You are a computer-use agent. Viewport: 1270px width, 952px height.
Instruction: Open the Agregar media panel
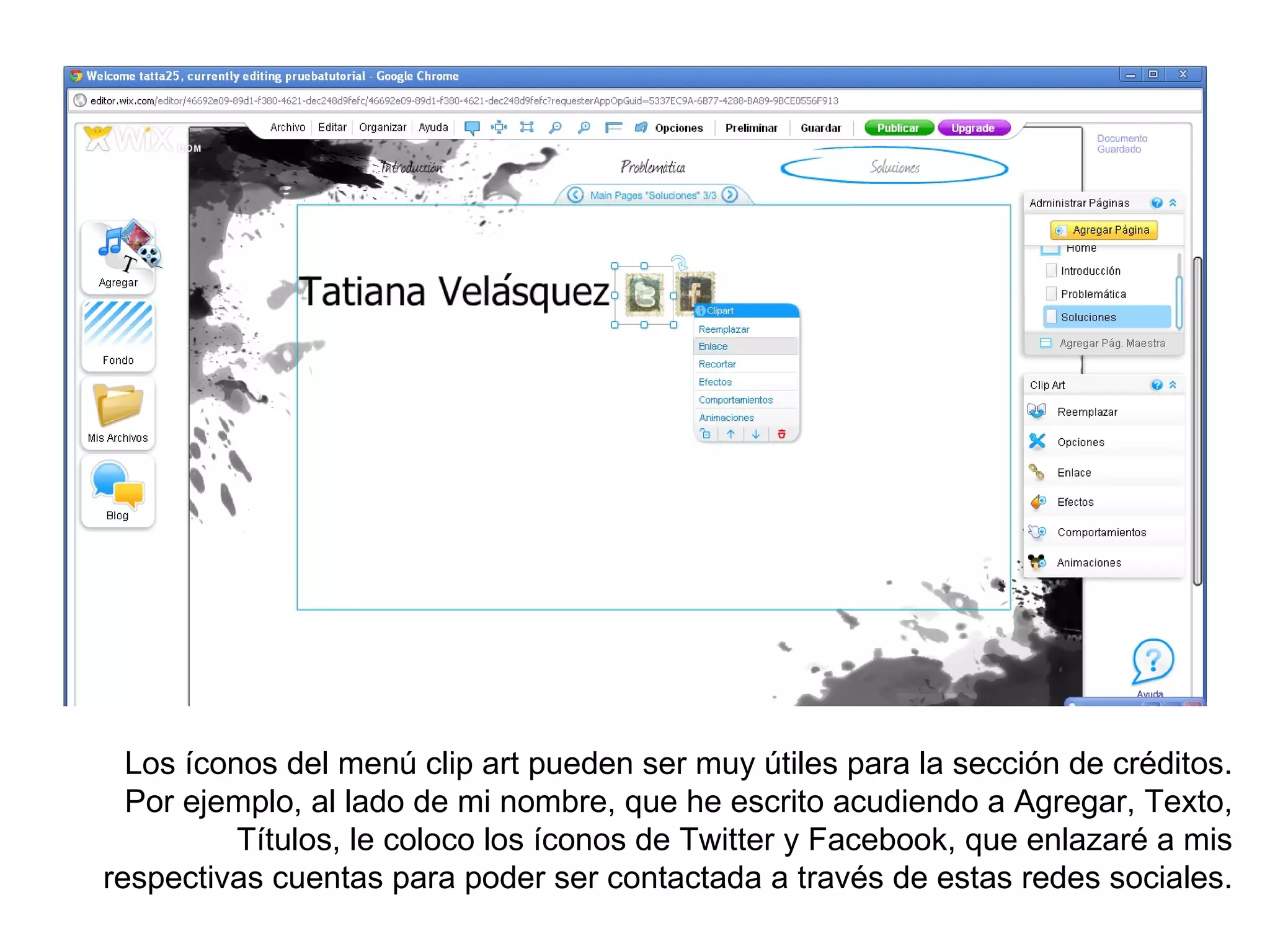118,257
